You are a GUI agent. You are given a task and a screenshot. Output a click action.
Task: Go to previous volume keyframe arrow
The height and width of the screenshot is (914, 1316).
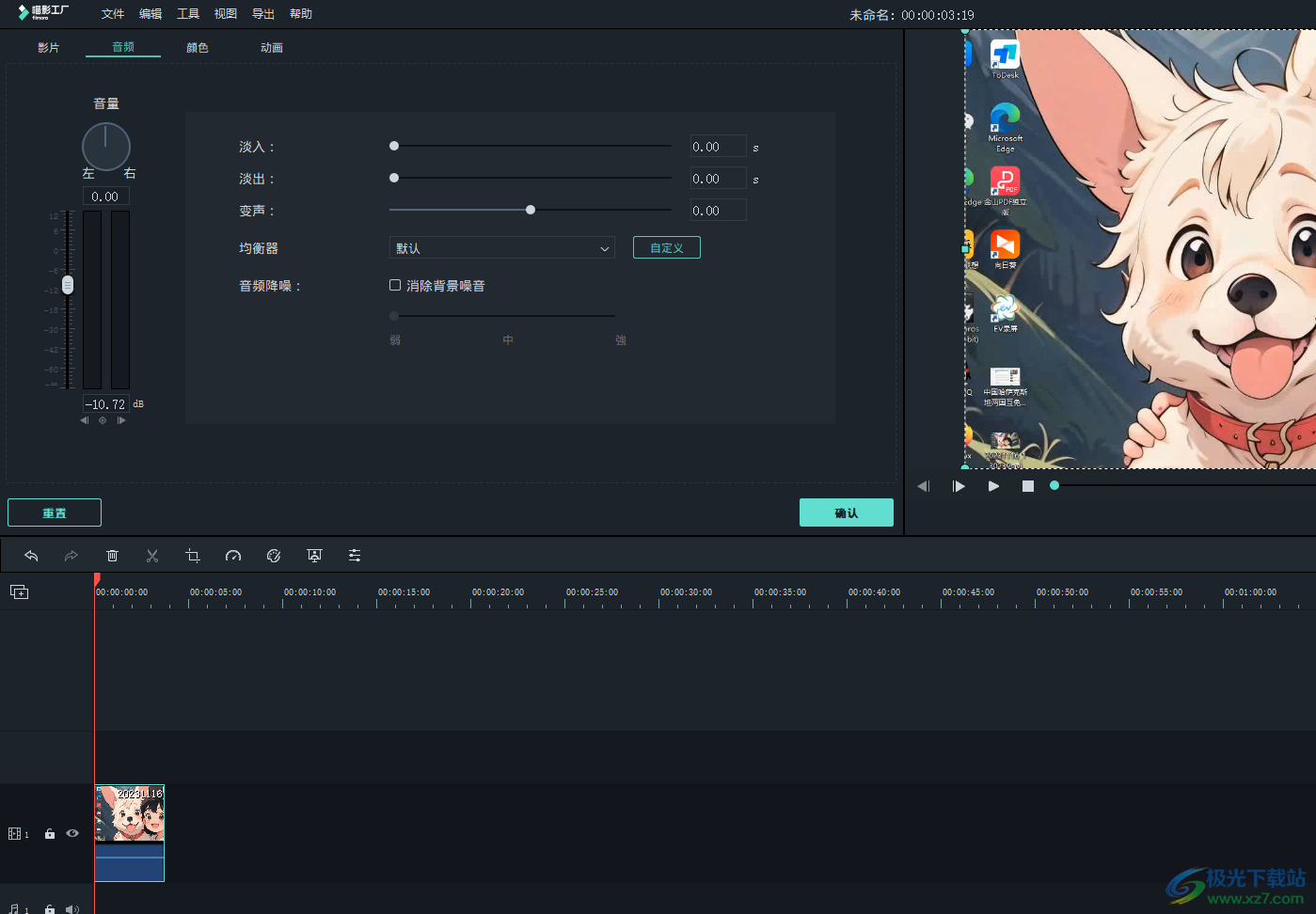tap(85, 420)
